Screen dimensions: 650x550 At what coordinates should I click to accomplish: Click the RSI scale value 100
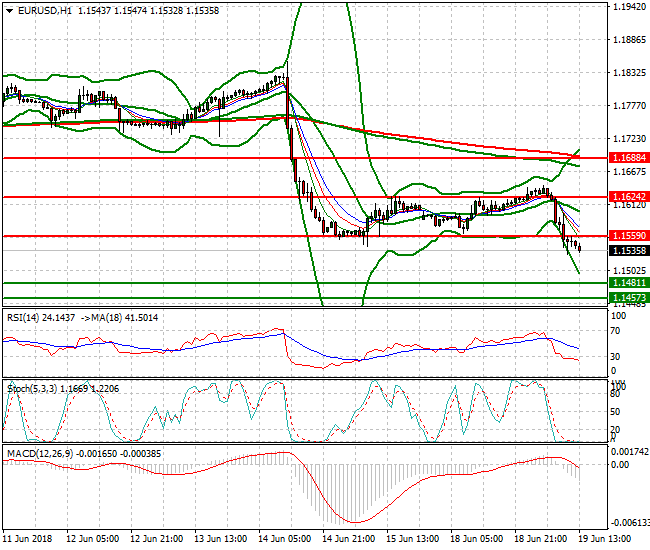618,316
